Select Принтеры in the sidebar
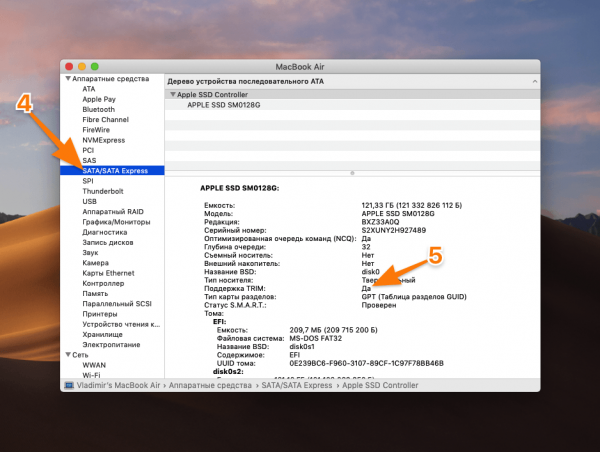The height and width of the screenshot is (452, 600). (100, 314)
